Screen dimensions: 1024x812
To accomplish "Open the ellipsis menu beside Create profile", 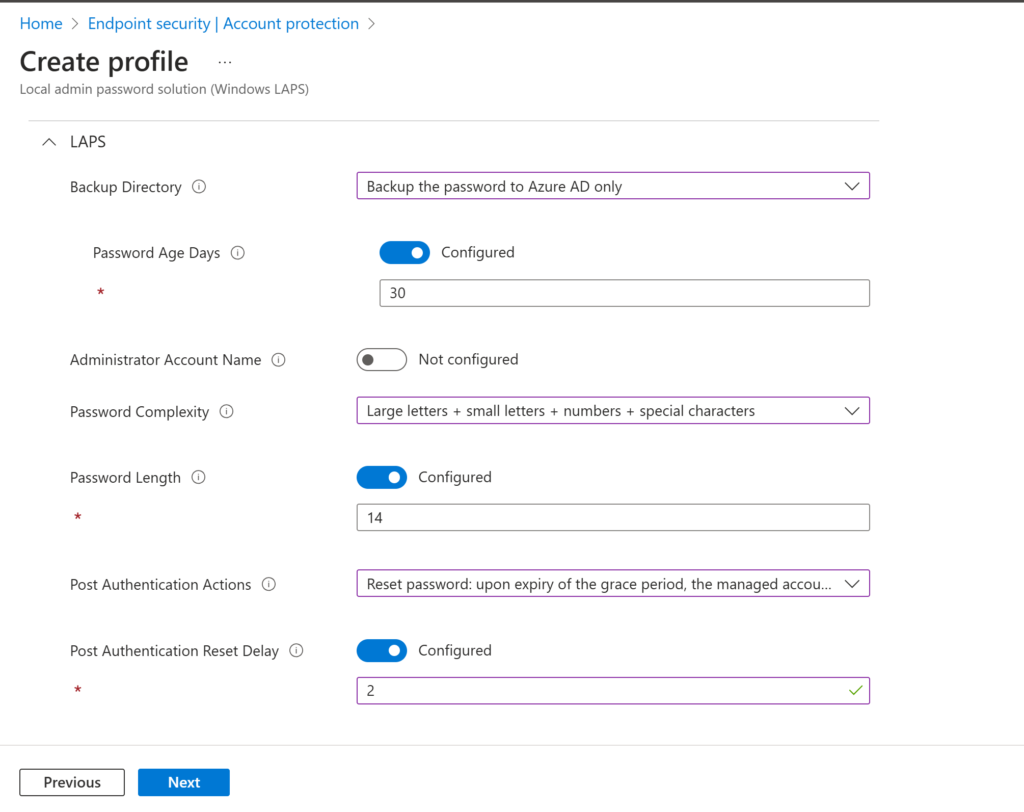I will coord(225,62).
